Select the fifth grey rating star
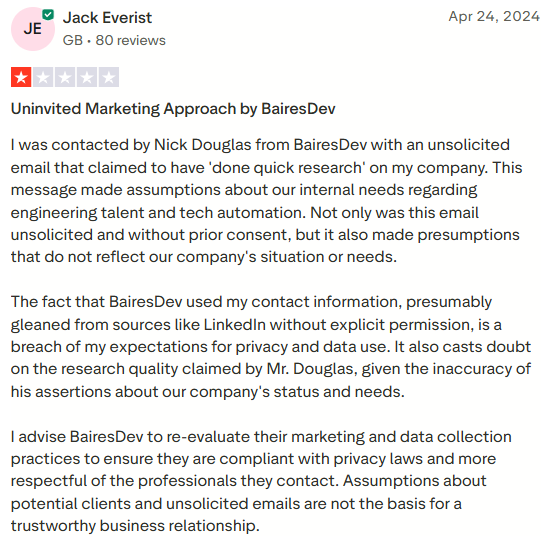 coord(109,77)
